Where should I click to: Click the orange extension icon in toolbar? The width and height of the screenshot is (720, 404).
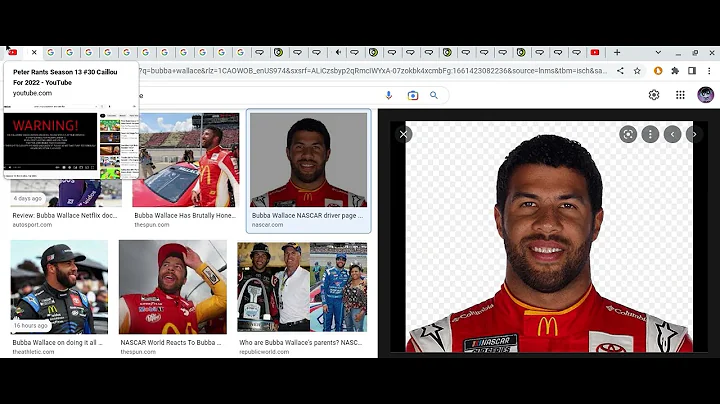pos(658,71)
